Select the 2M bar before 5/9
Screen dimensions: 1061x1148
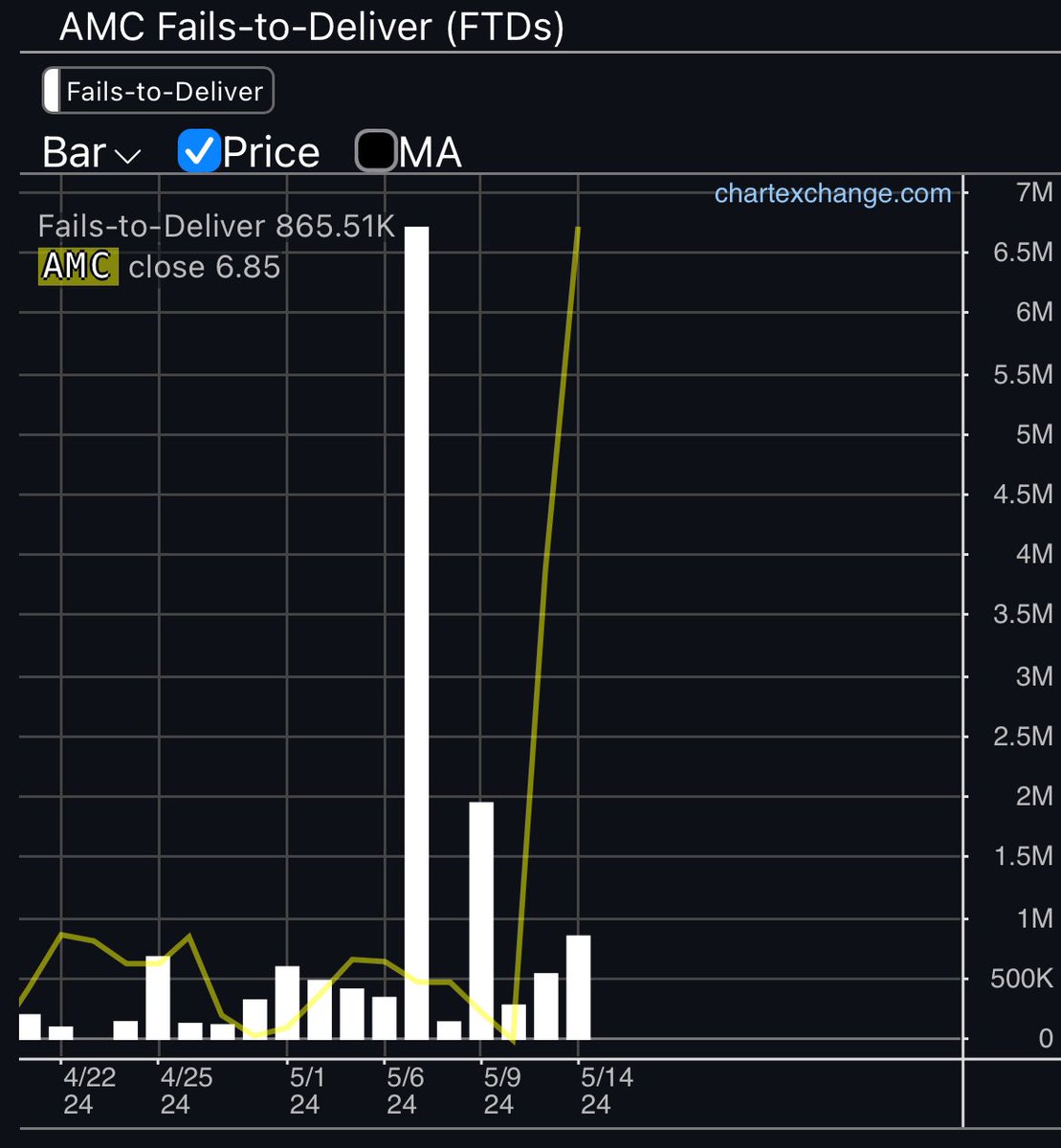tap(481, 920)
